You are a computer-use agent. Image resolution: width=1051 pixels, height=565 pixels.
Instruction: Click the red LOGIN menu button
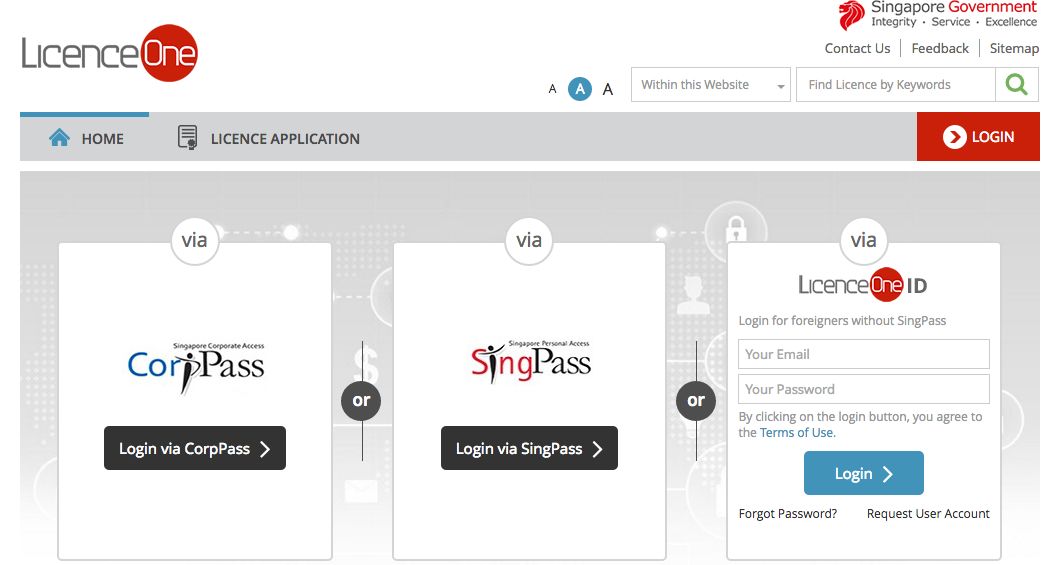978,137
